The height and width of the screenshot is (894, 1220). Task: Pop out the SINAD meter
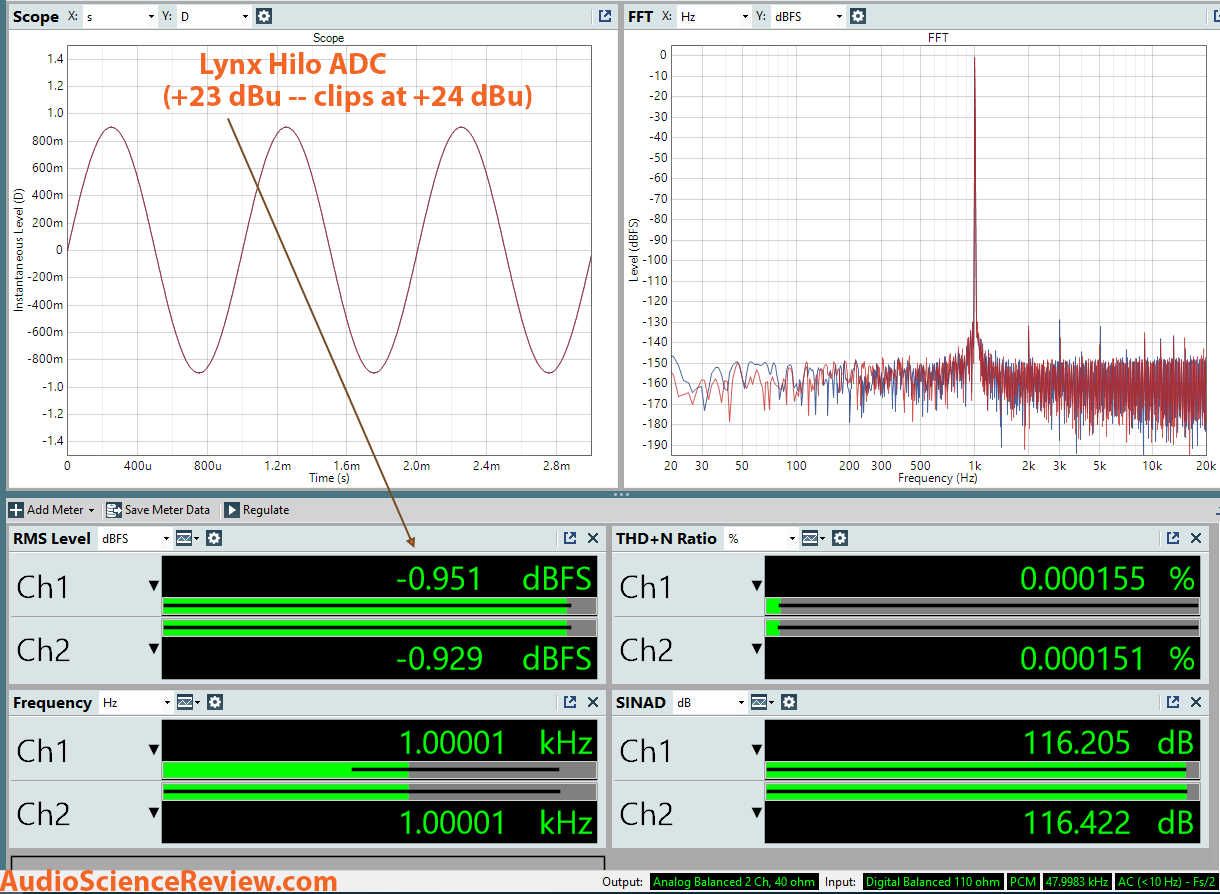point(1173,702)
